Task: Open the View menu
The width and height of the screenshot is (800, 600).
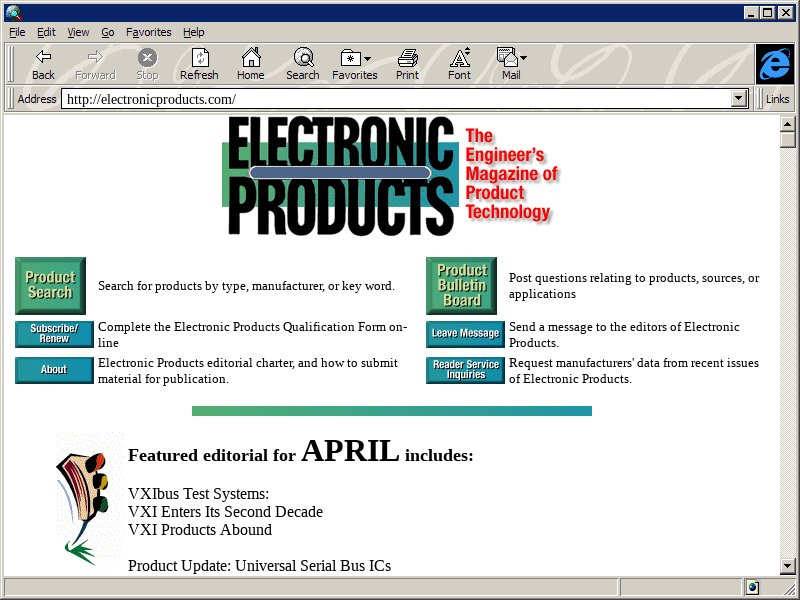Action: [x=78, y=32]
